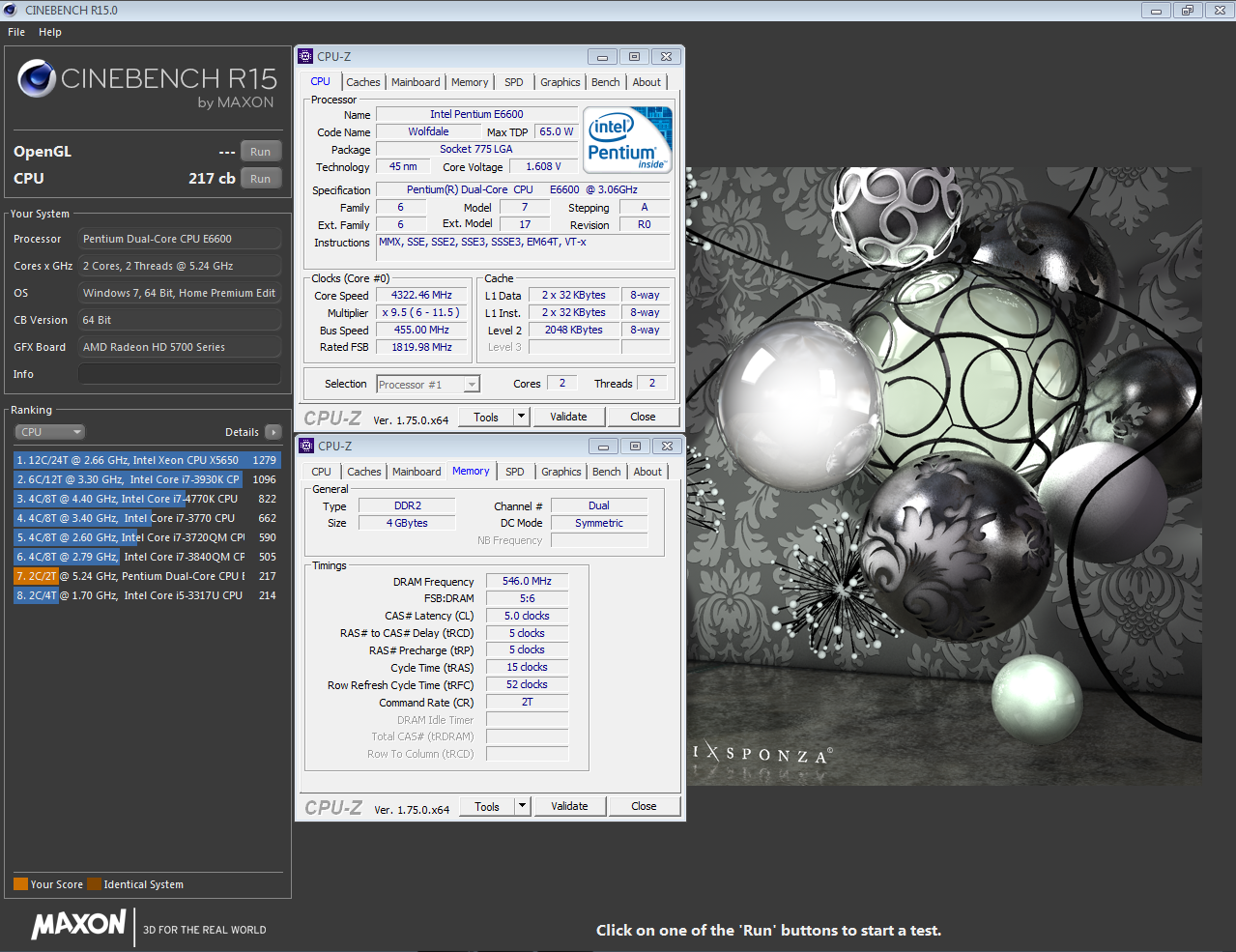Viewport: 1236px width, 952px height.
Task: Click Validate in the bottom CPU-Z window
Action: pyautogui.click(x=569, y=806)
